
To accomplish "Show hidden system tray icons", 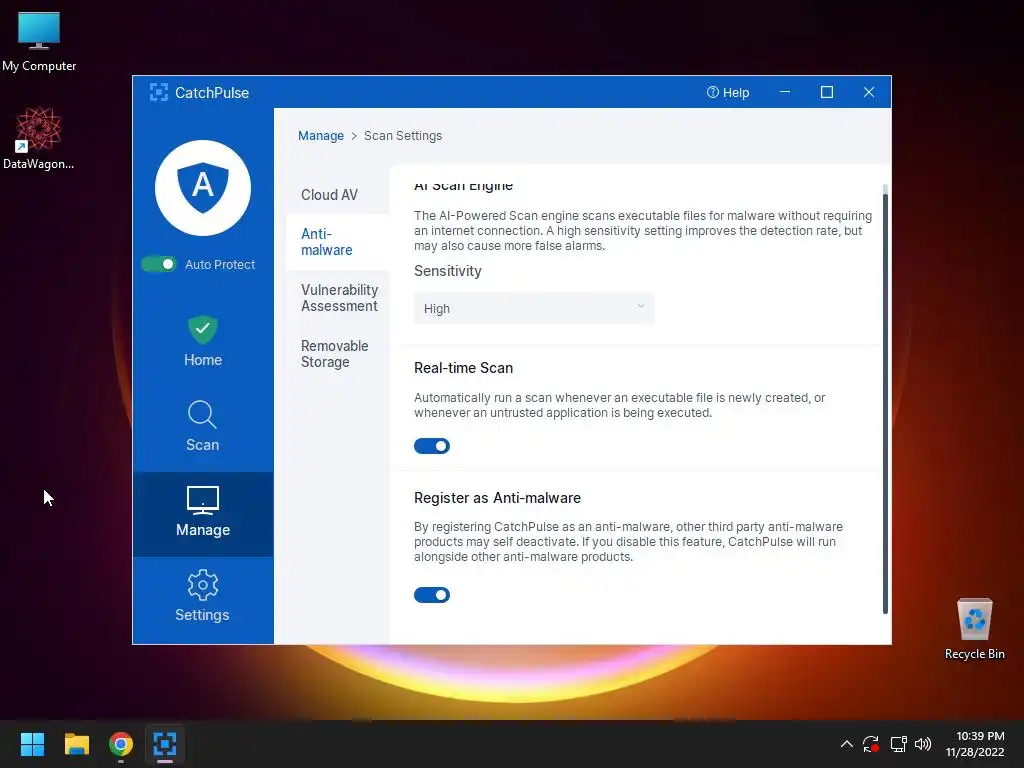I will click(846, 744).
